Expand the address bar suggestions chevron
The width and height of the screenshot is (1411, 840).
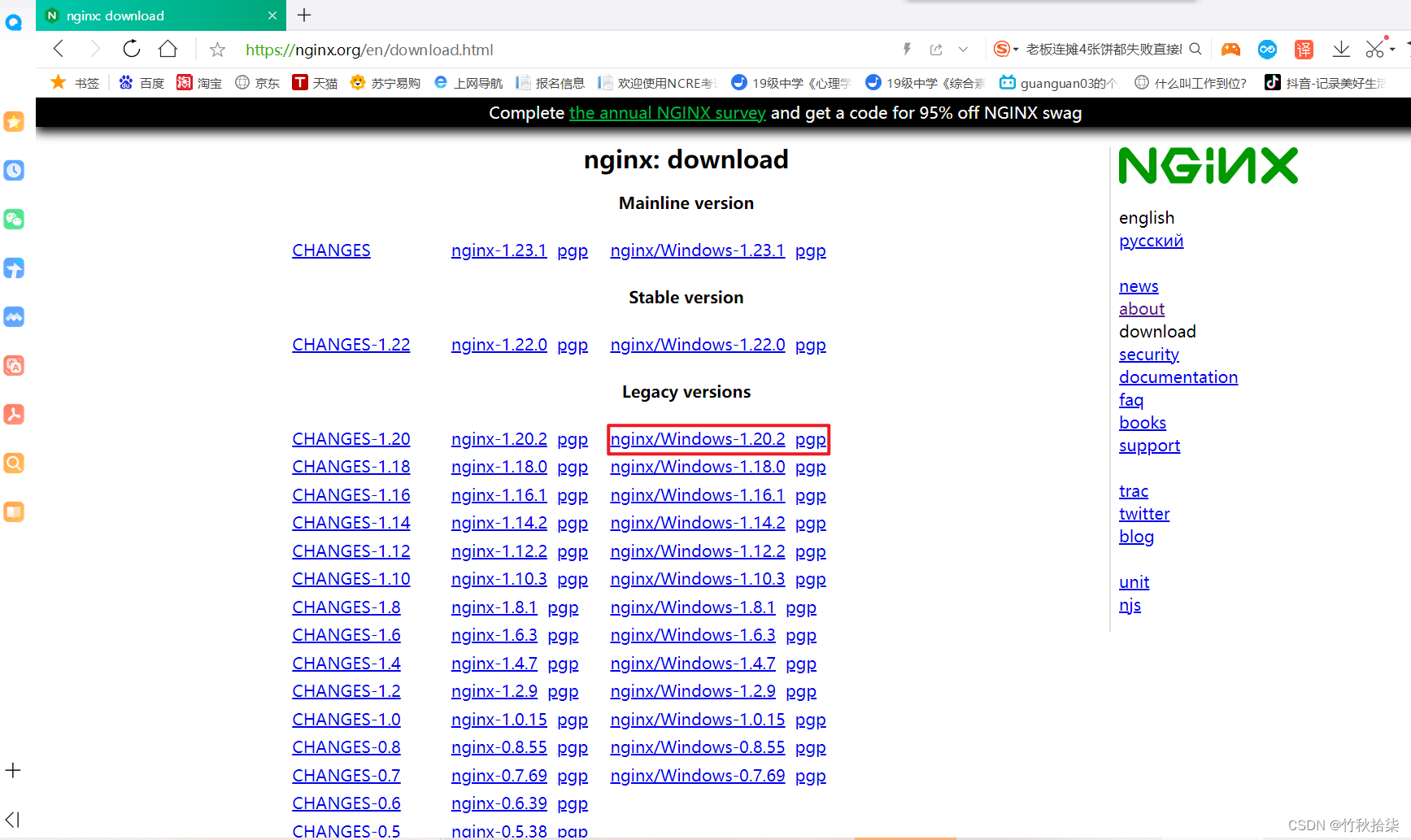coord(964,50)
